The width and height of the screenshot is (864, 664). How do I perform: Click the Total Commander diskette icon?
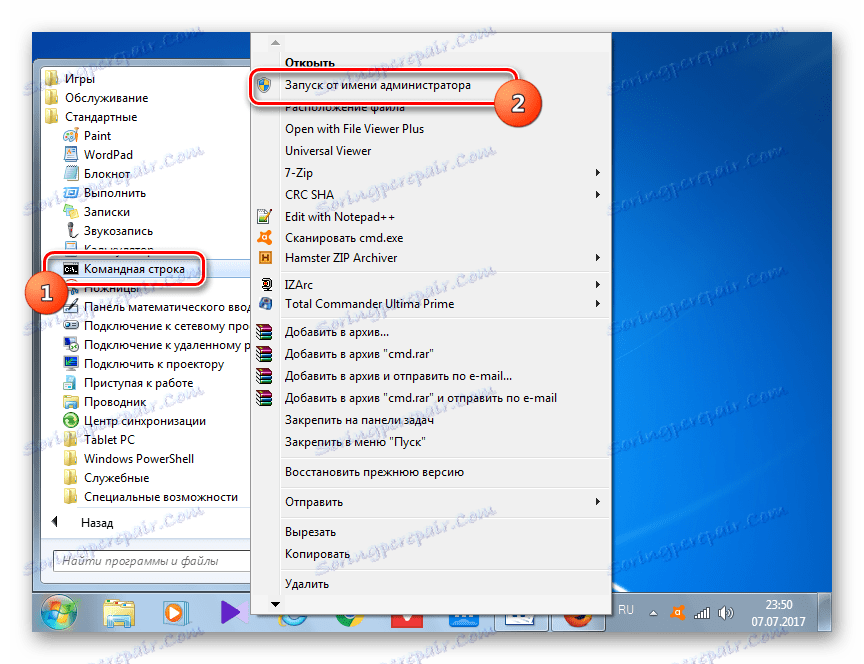click(266, 304)
